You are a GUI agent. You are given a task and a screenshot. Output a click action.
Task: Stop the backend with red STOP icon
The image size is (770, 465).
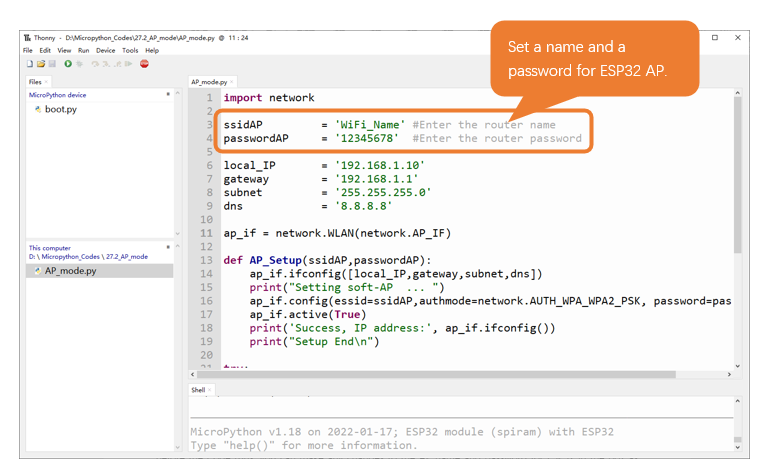144,64
